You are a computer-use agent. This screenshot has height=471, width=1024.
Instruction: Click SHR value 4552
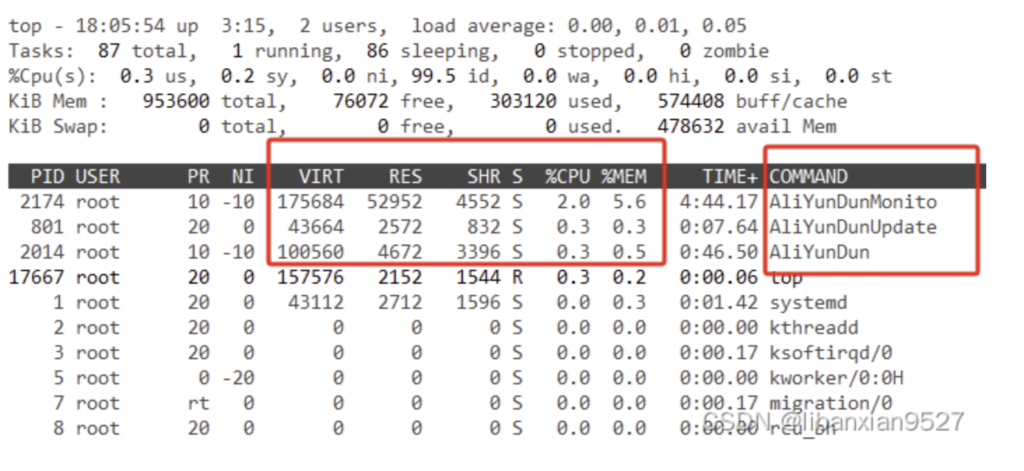pyautogui.click(x=478, y=202)
